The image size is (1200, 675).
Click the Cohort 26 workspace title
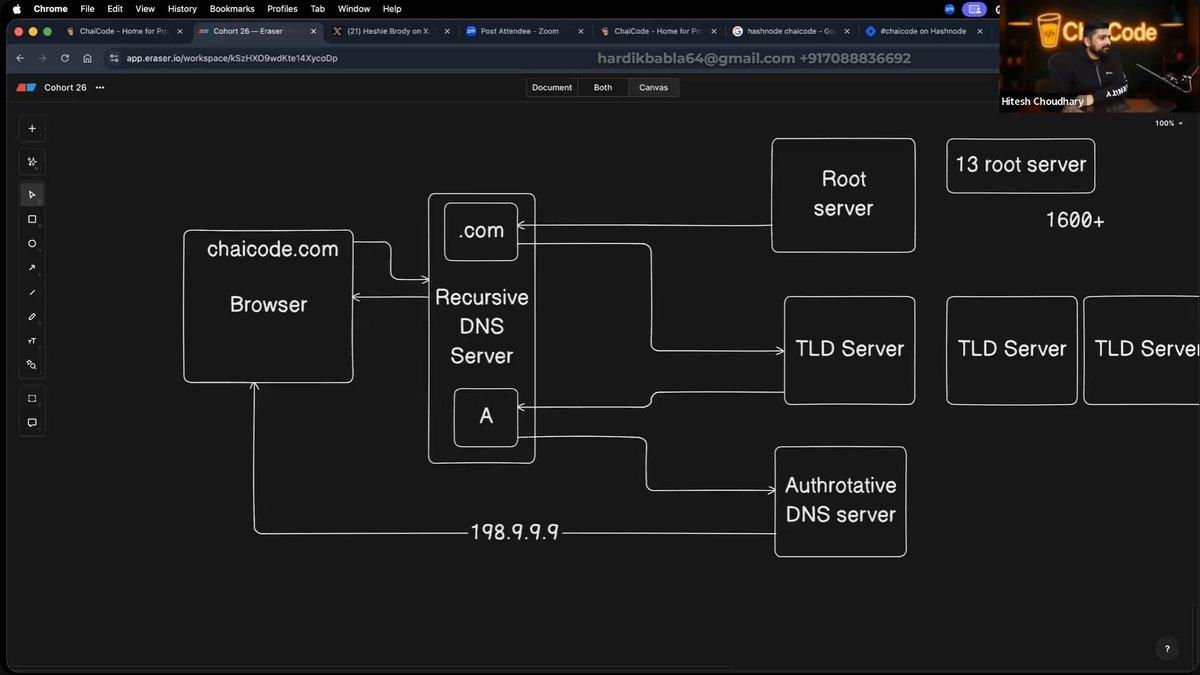click(x=66, y=88)
